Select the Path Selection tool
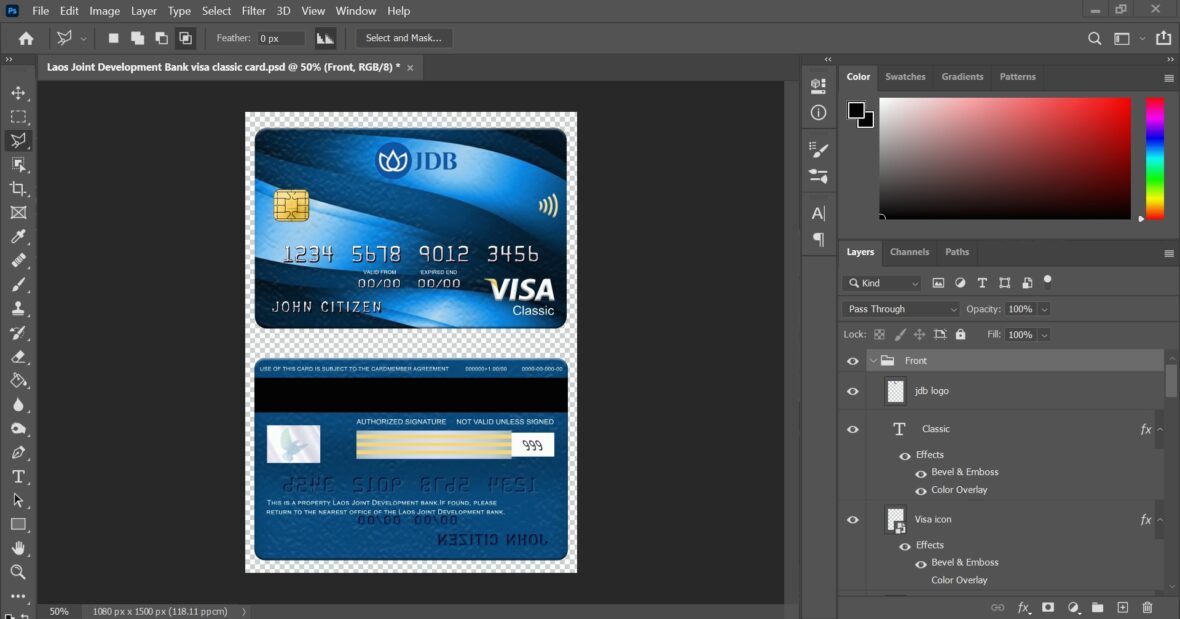 point(18,500)
